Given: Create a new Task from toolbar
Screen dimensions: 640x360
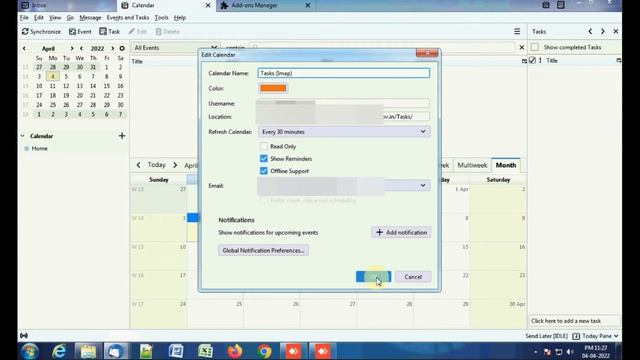Looking at the screenshot, I should 109,31.
